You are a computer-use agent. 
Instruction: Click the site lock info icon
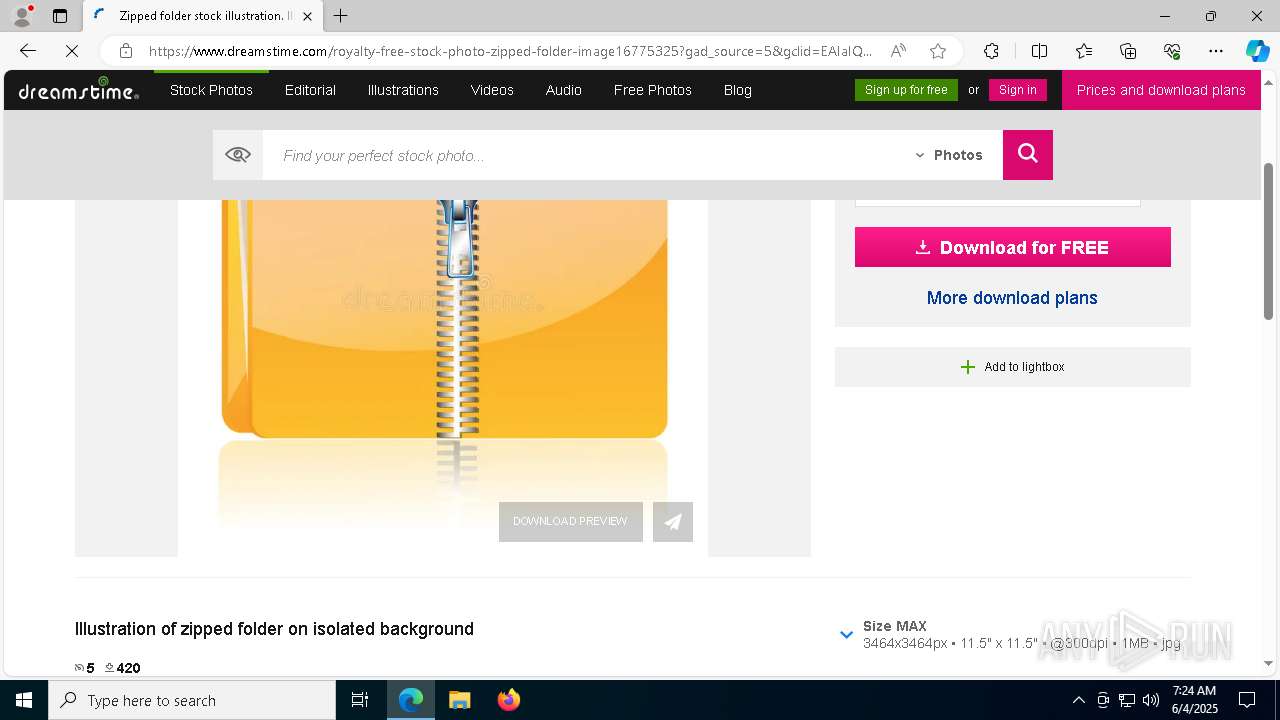[126, 51]
